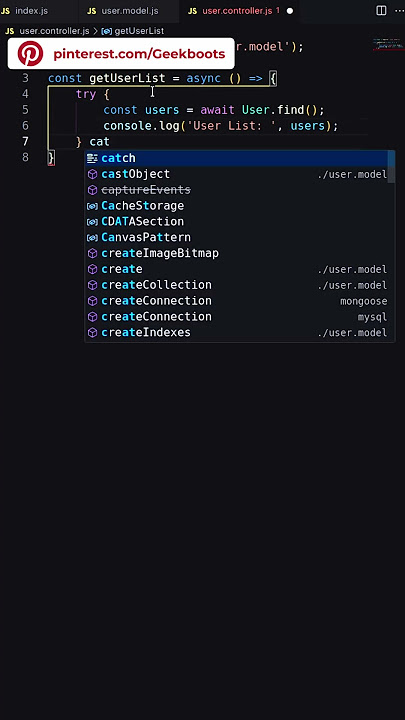
Task: Switch to the user.model.js tab
Action: click(x=123, y=11)
